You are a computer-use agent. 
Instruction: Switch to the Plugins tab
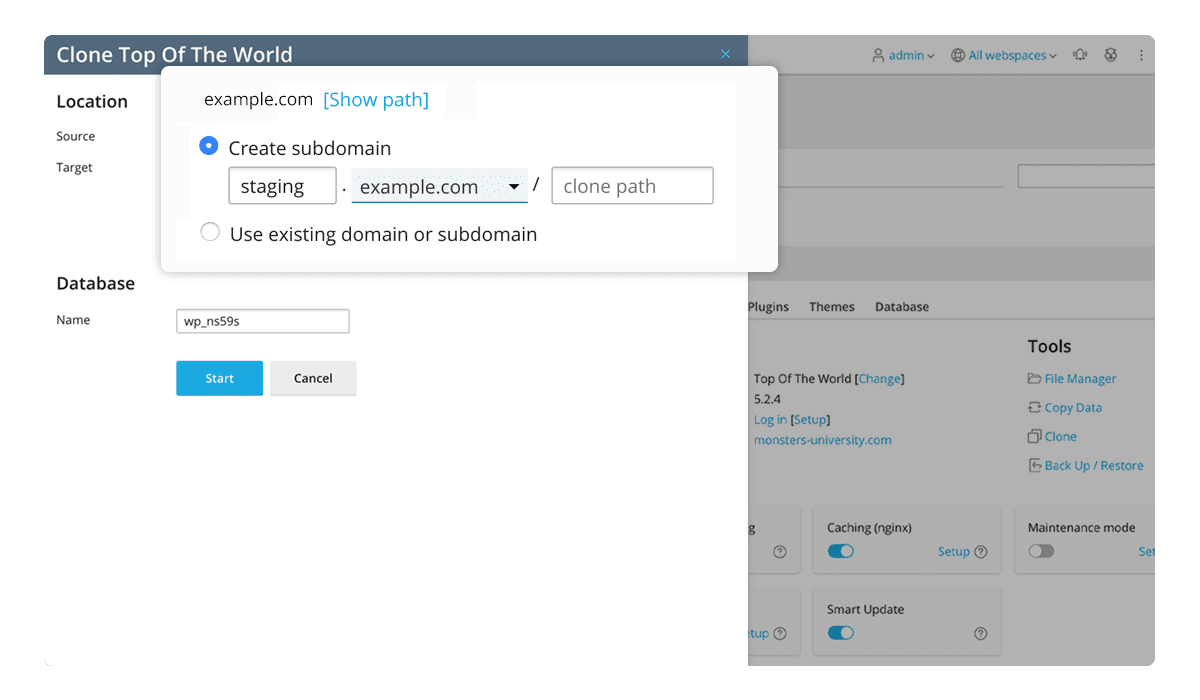pyautogui.click(x=768, y=306)
